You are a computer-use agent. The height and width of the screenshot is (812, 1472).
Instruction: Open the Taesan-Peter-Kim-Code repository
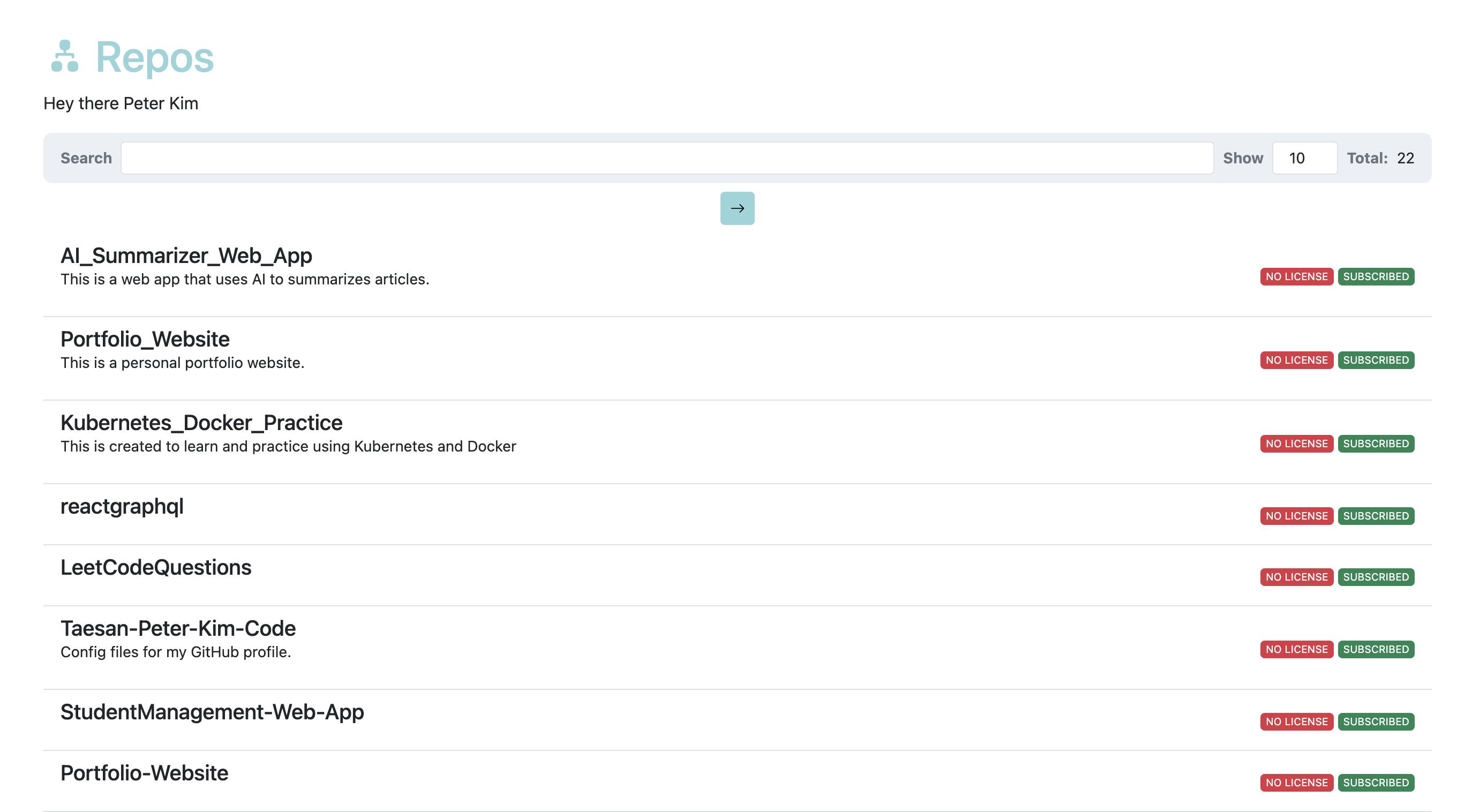[178, 628]
